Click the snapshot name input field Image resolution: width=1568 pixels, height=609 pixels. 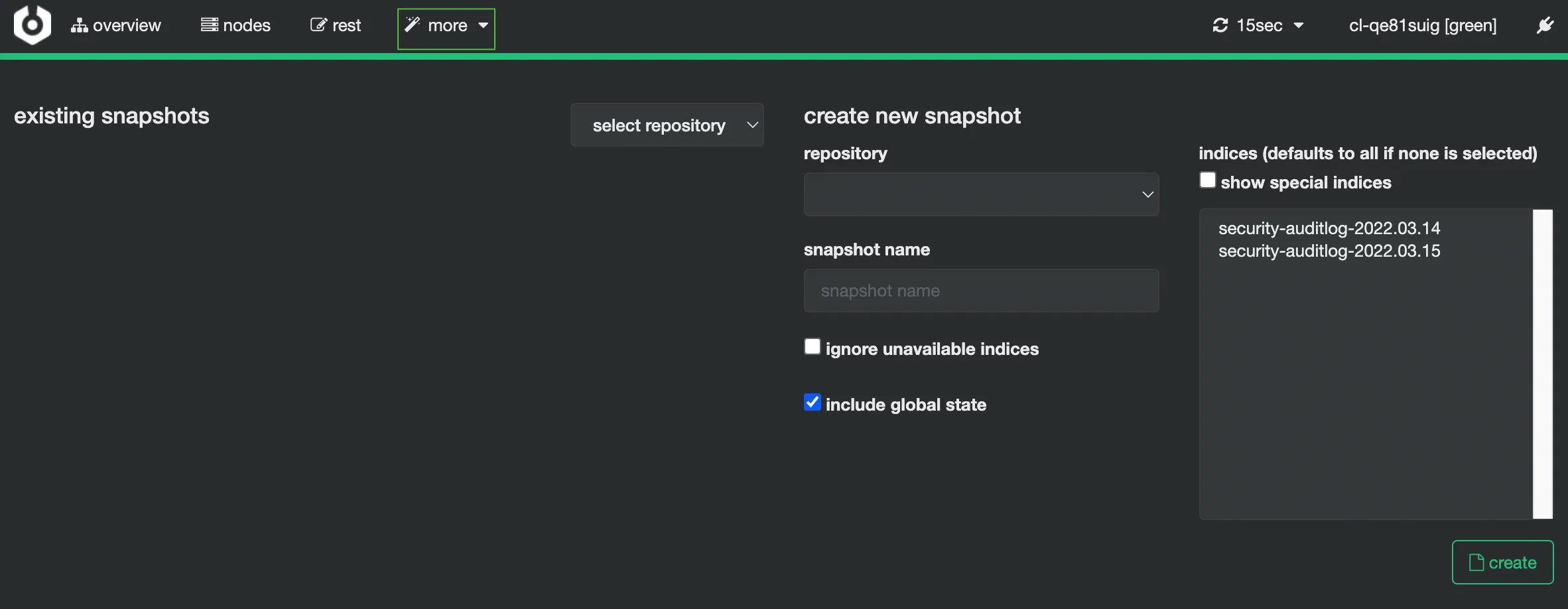tap(980, 291)
